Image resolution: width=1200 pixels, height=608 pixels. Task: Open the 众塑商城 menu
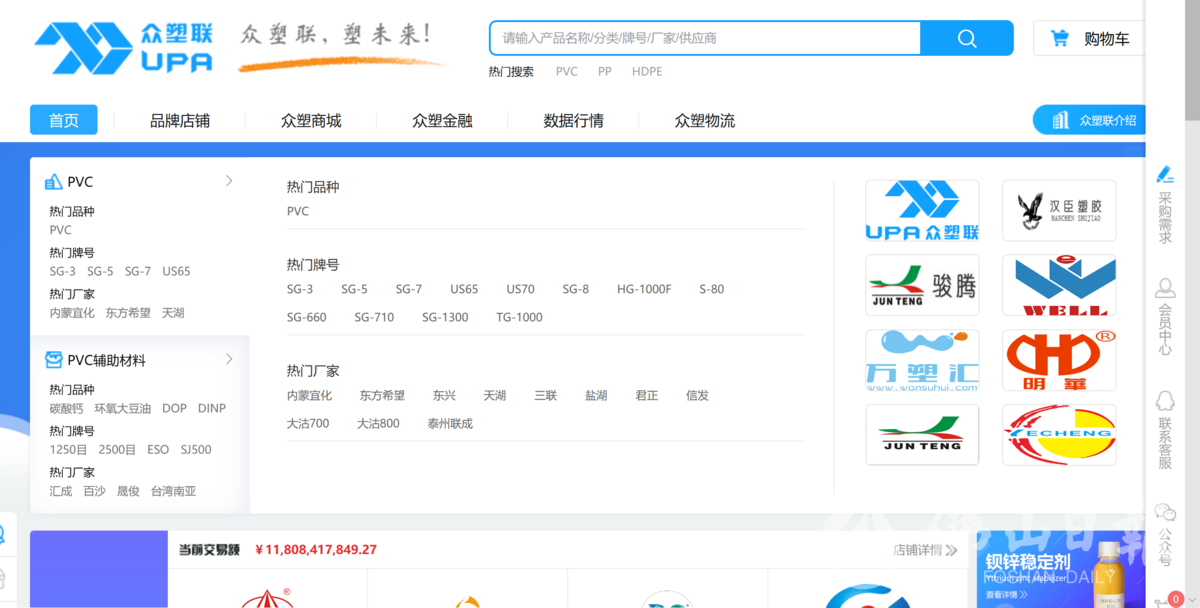pos(311,121)
